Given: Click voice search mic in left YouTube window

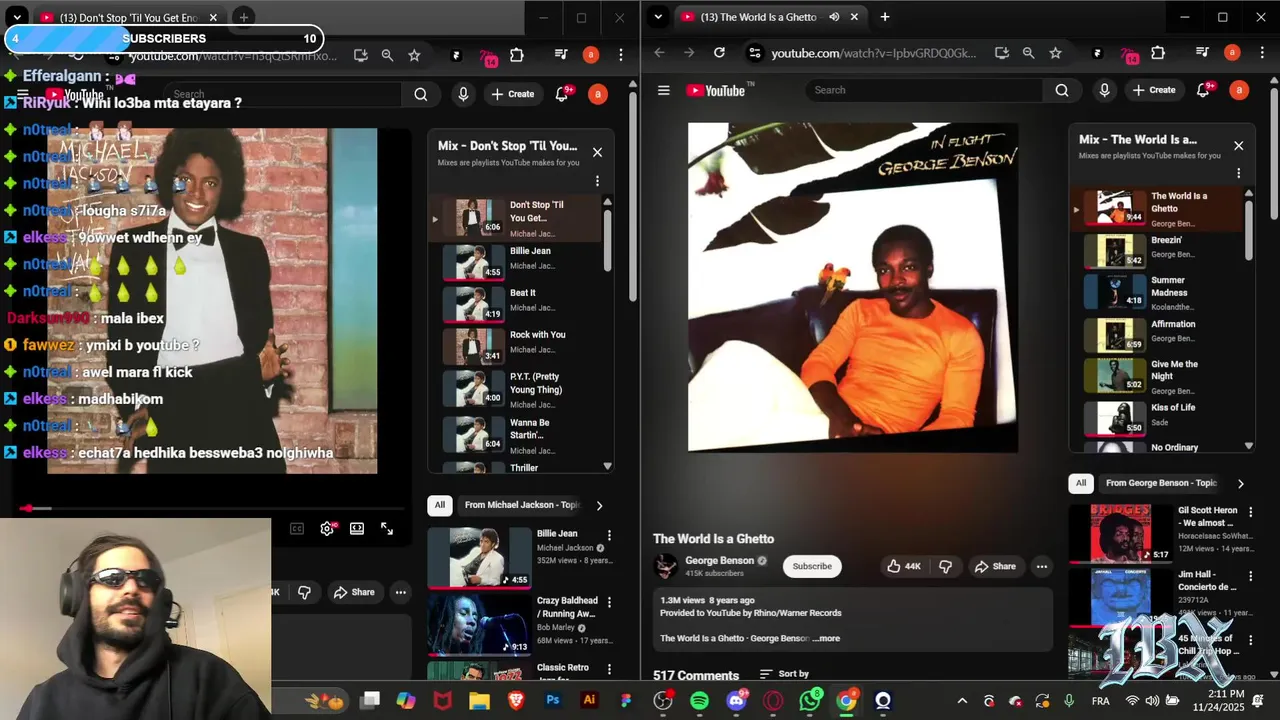Looking at the screenshot, I should point(462,94).
